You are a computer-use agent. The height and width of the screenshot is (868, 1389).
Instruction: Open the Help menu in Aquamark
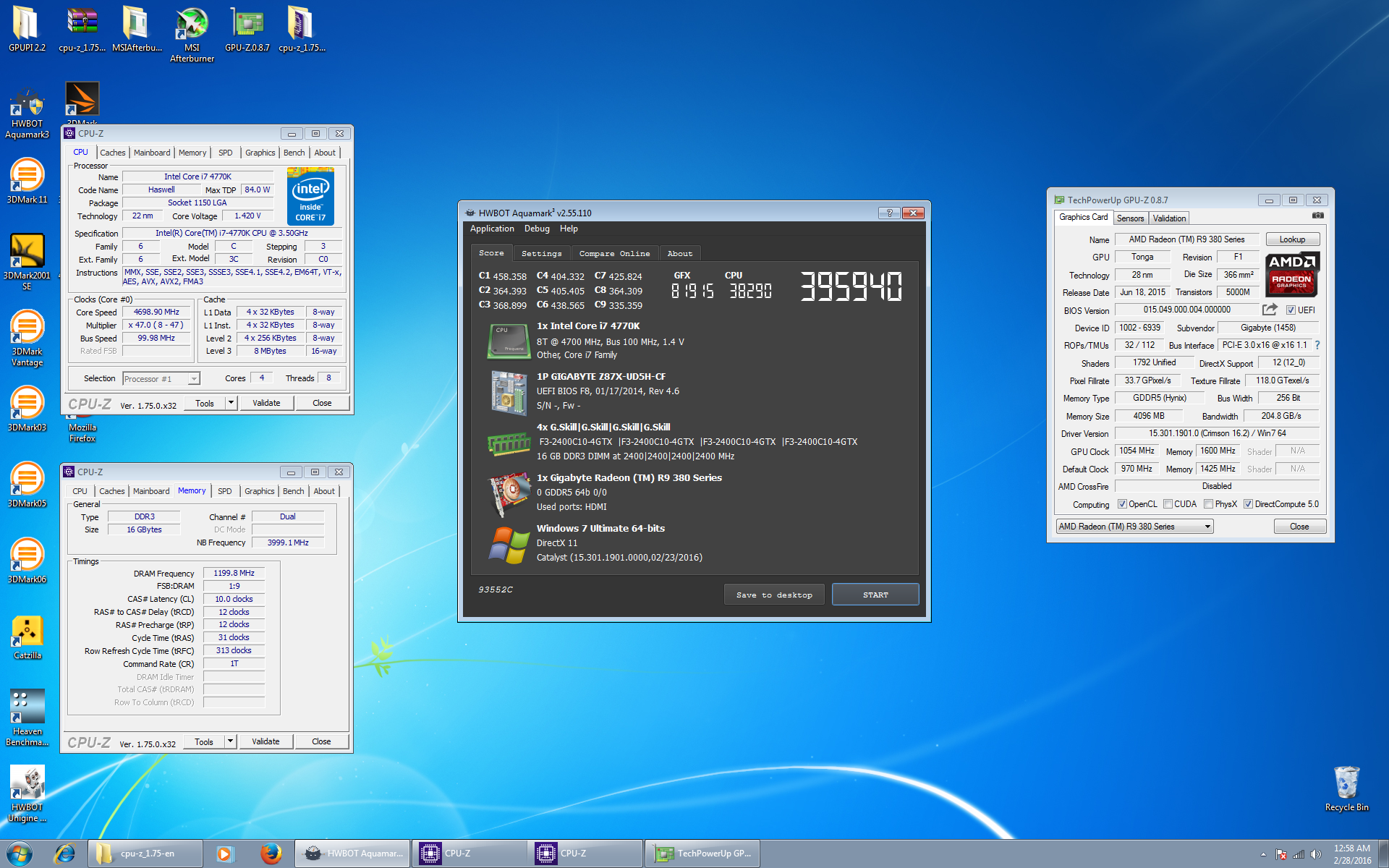569,229
